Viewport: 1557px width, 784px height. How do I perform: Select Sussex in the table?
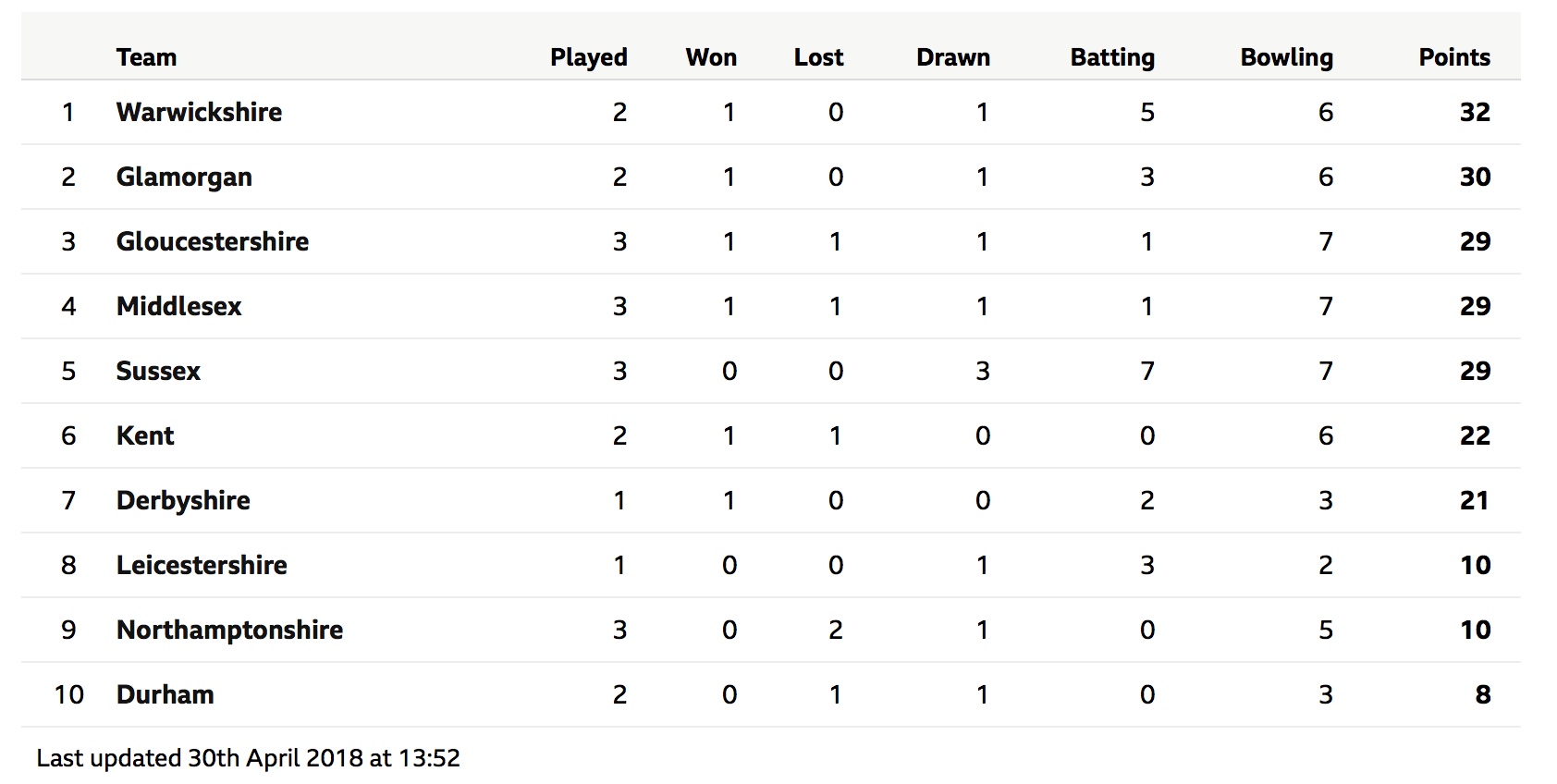[x=158, y=371]
